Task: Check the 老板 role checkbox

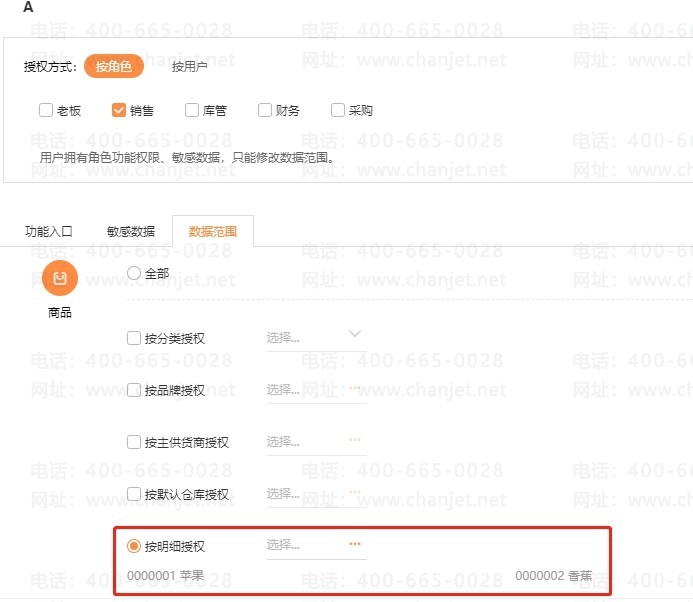Action: [x=46, y=110]
